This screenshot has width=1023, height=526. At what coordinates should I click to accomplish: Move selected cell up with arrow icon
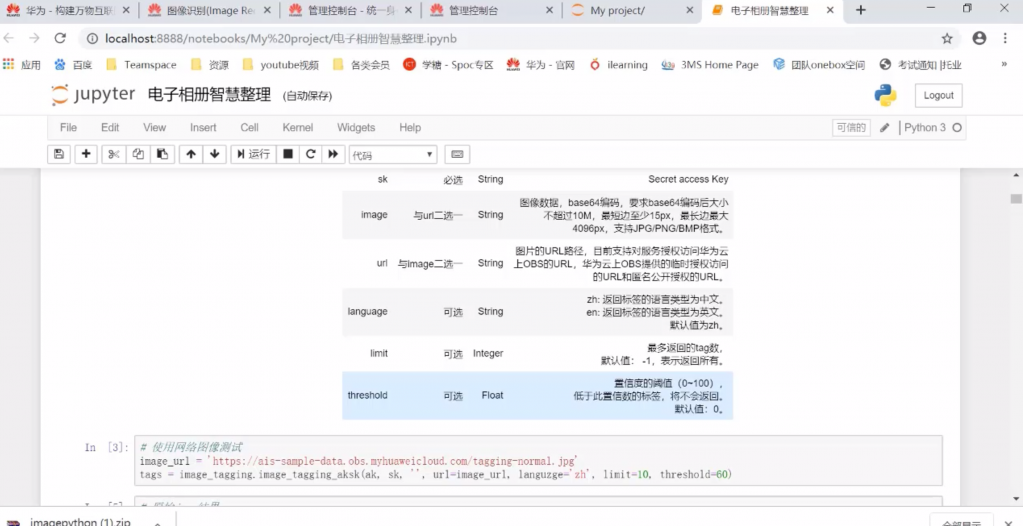tap(191, 154)
